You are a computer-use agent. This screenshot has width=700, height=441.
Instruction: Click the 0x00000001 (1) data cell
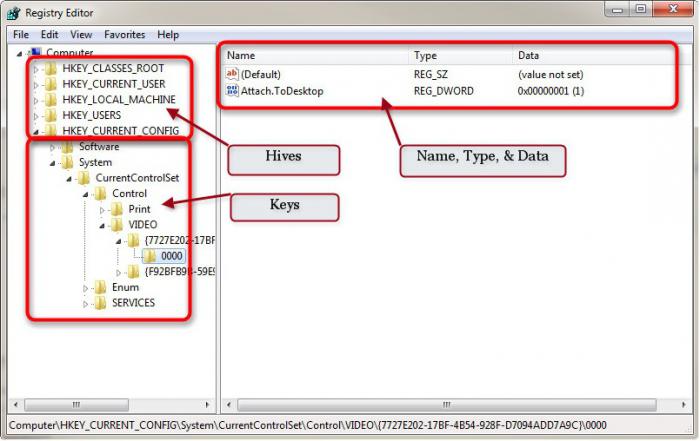(550, 91)
